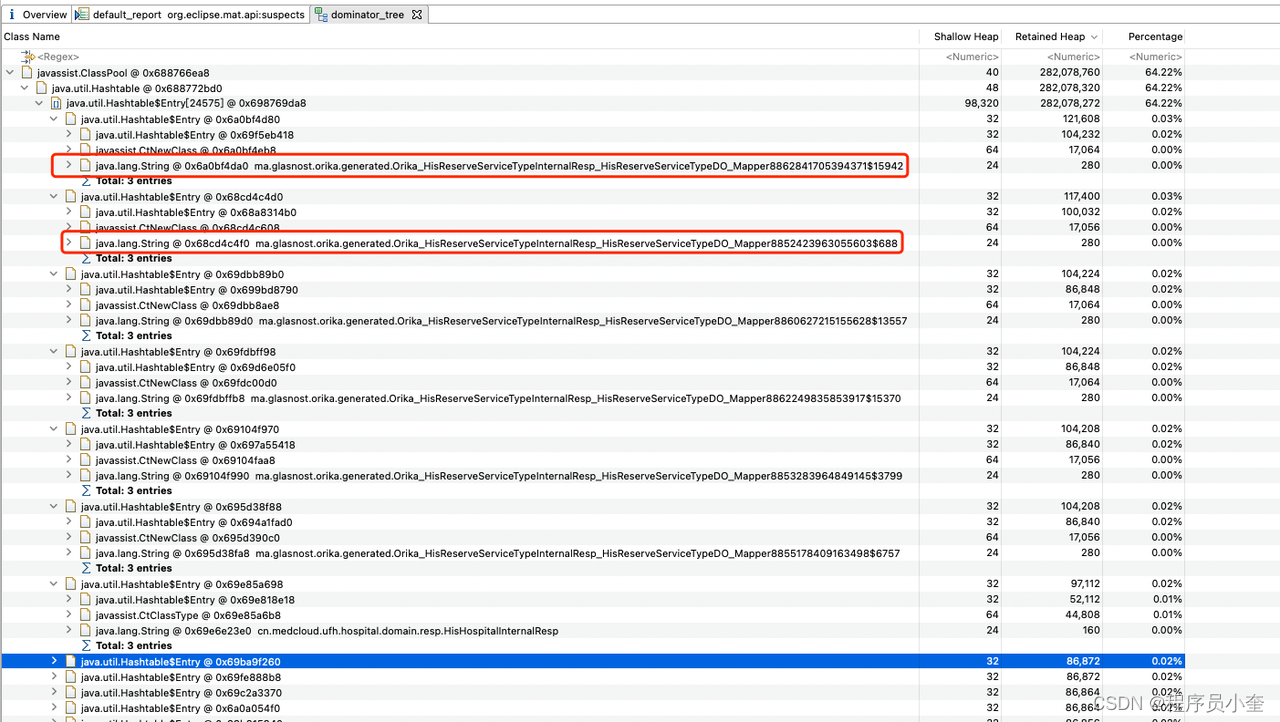Click the Hashtable$Entry[24575] array icon

[x=56, y=104]
